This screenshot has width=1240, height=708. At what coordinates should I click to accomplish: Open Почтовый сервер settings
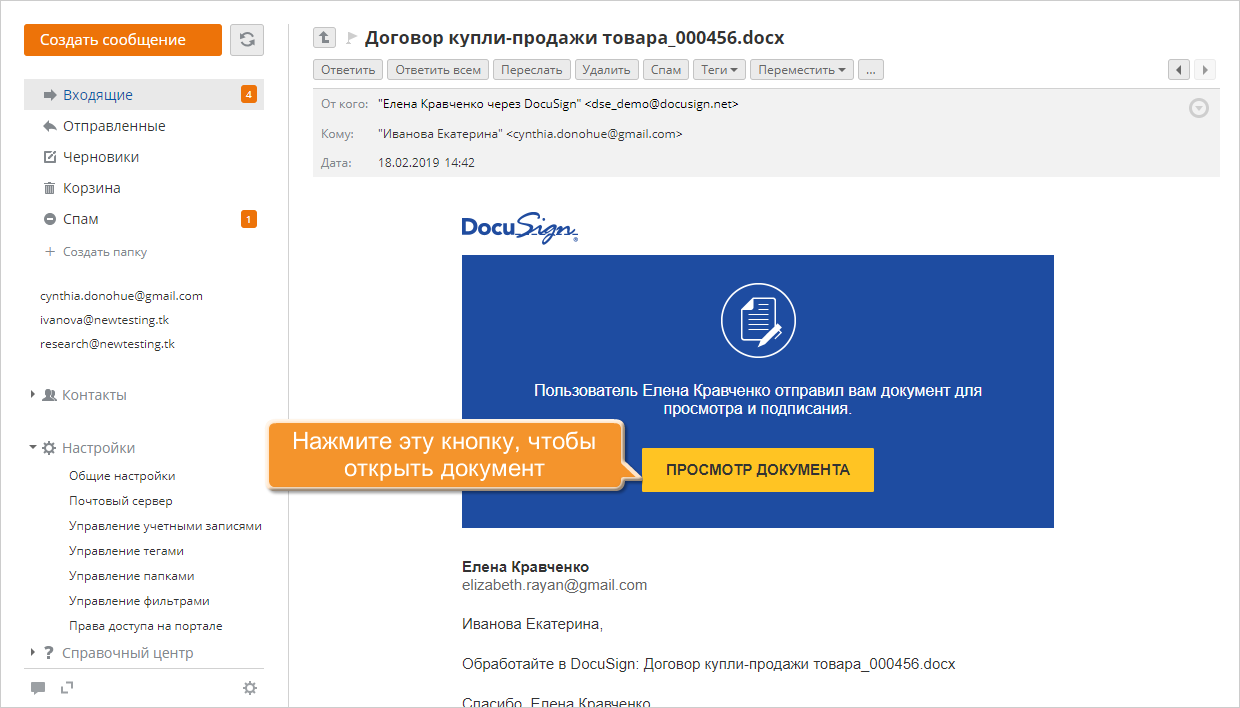point(121,501)
